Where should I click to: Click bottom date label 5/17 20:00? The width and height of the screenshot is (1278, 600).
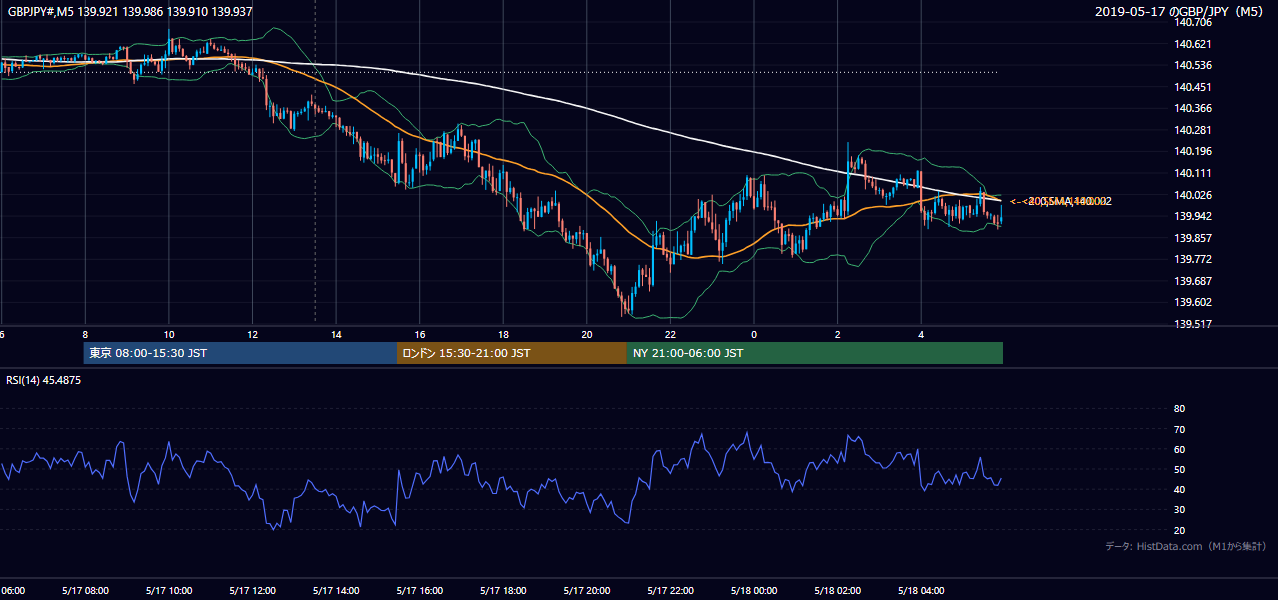(586, 590)
